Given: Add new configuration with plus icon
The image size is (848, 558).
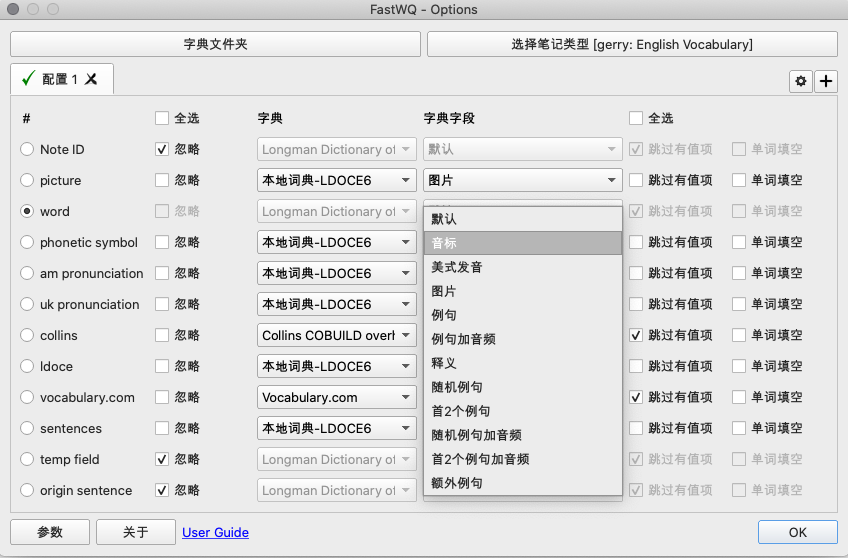Looking at the screenshot, I should (x=826, y=81).
